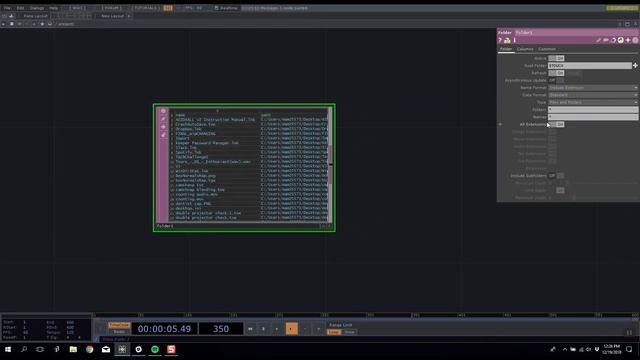Image resolution: width=640 pixels, height=360 pixels.
Task: Click pencil comment icon in parameter header
Action: 598,40
